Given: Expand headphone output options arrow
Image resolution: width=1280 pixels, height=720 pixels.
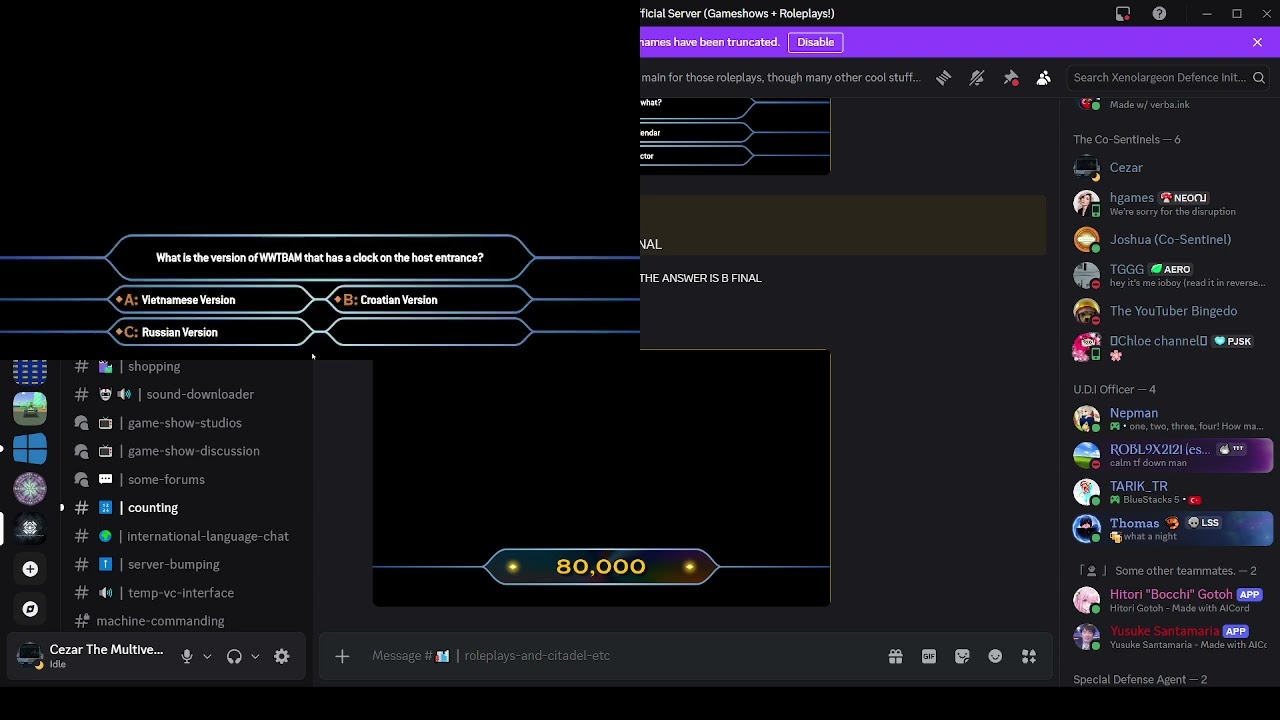Looking at the screenshot, I should (x=255, y=657).
